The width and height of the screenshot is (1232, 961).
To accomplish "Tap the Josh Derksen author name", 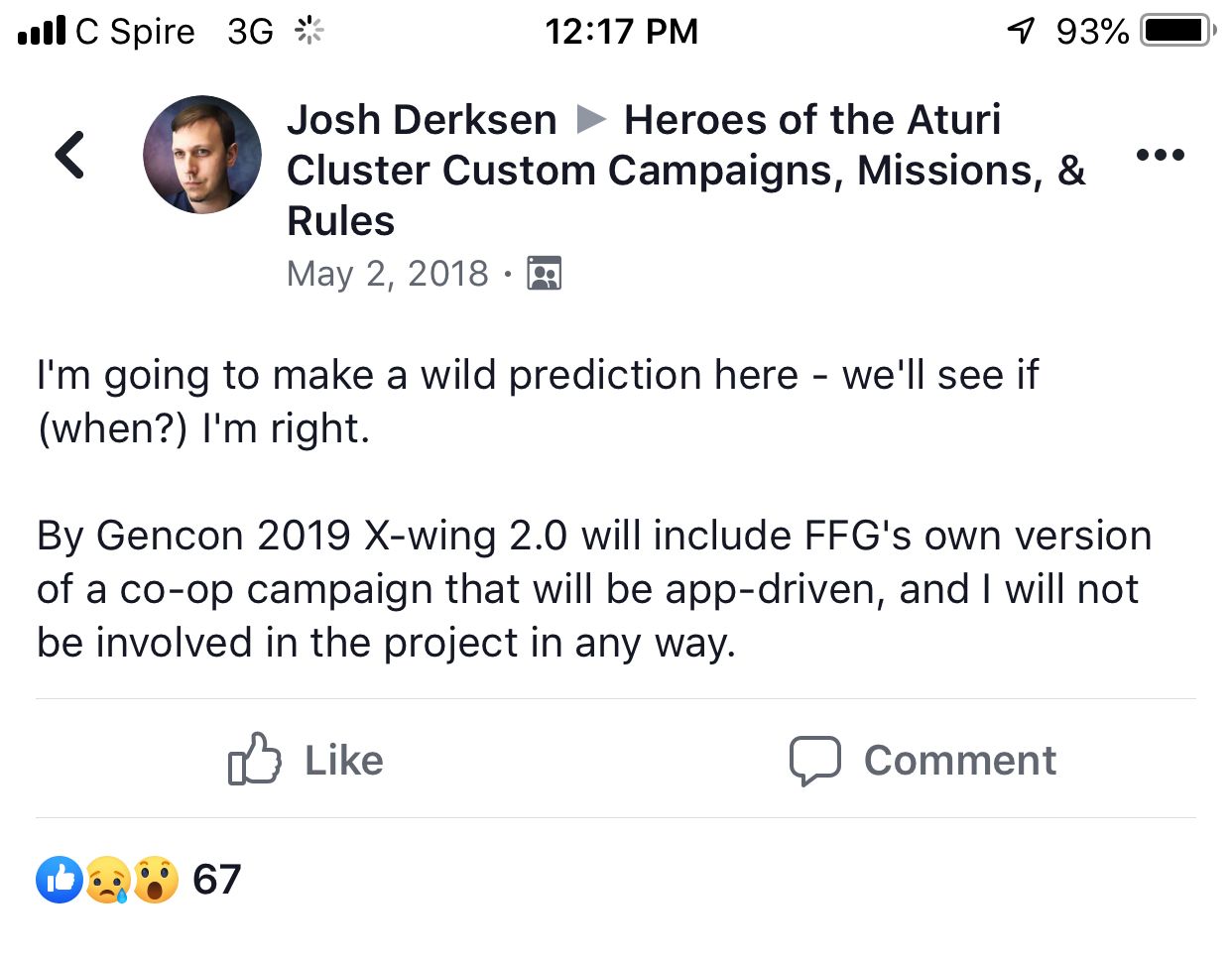I will click(422, 120).
